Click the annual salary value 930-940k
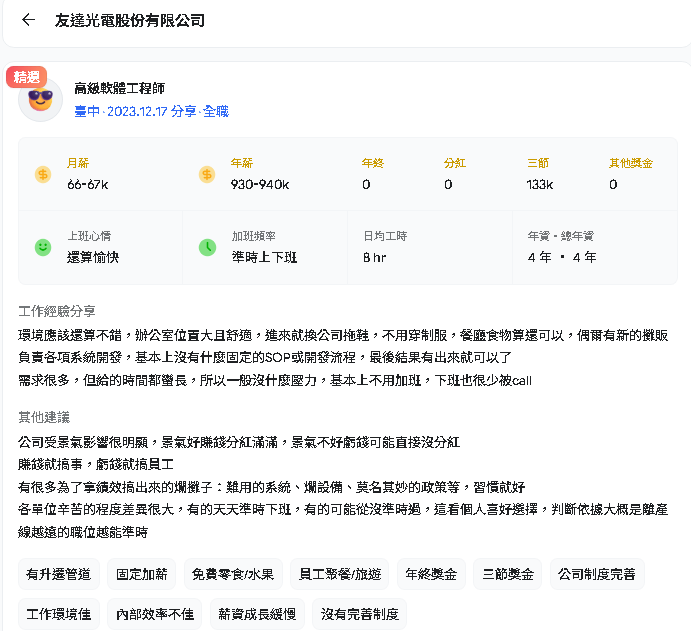 click(x=260, y=185)
